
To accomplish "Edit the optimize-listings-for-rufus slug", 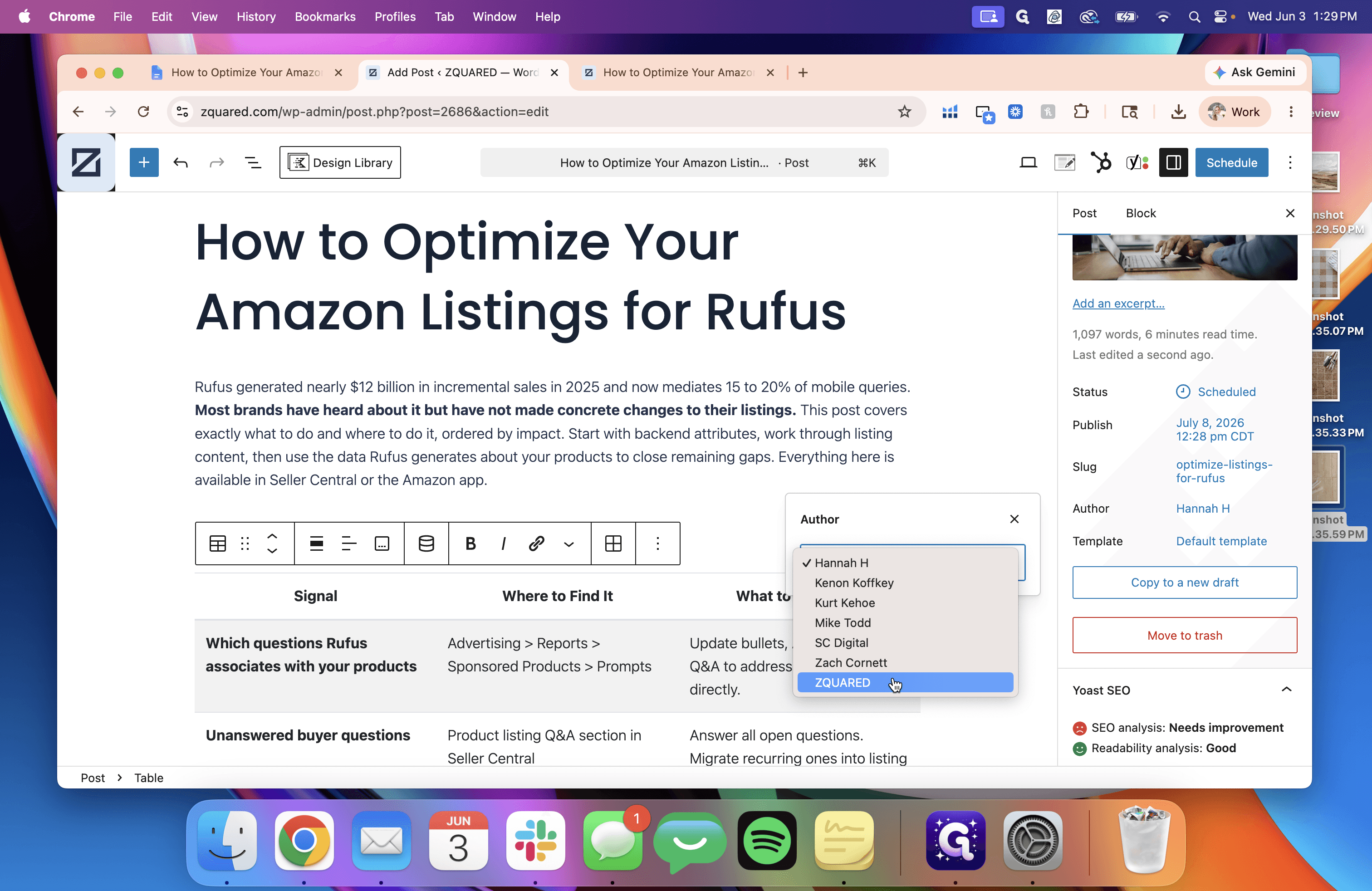I will tap(1225, 471).
